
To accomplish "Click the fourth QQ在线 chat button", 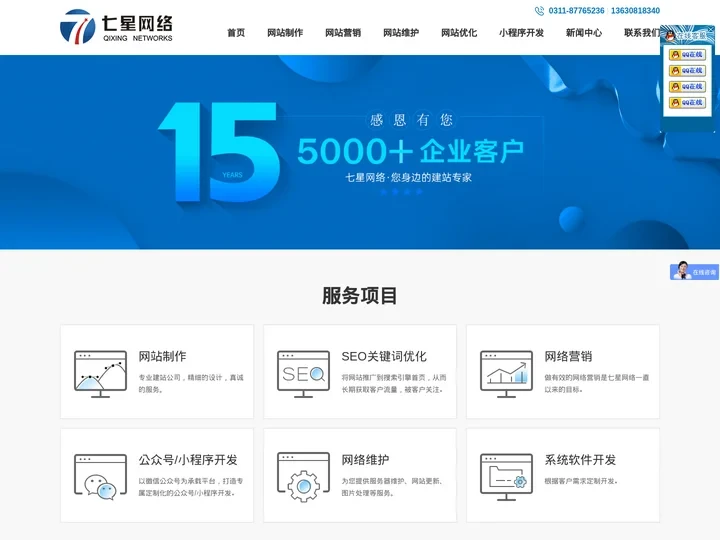I will (687, 103).
